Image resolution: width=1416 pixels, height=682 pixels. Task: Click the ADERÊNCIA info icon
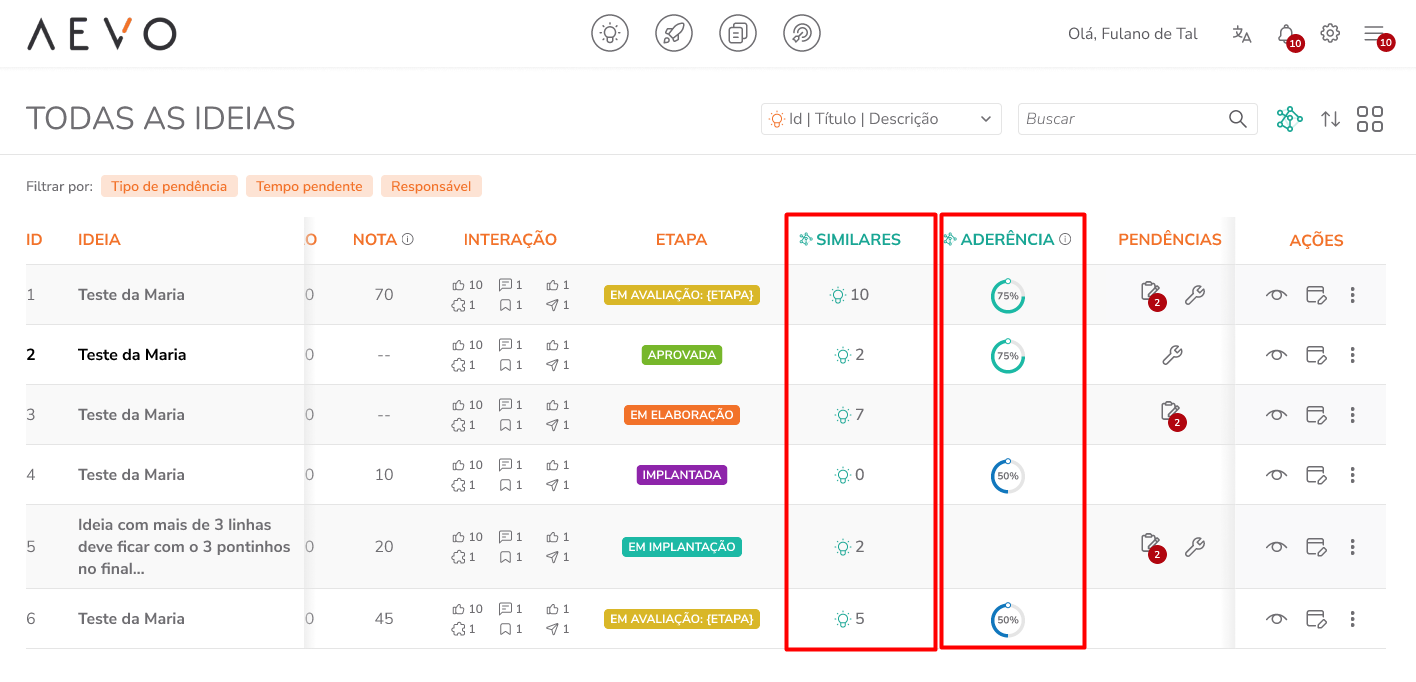1065,239
